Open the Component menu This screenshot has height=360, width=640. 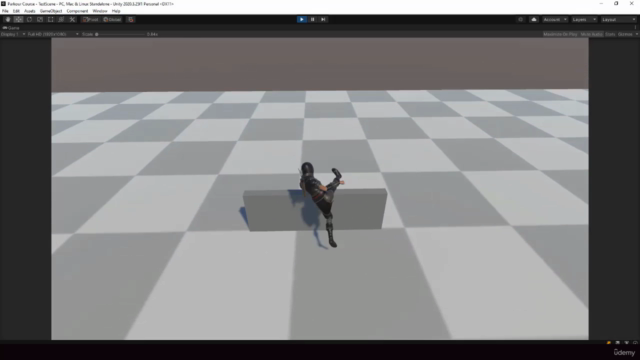77,11
